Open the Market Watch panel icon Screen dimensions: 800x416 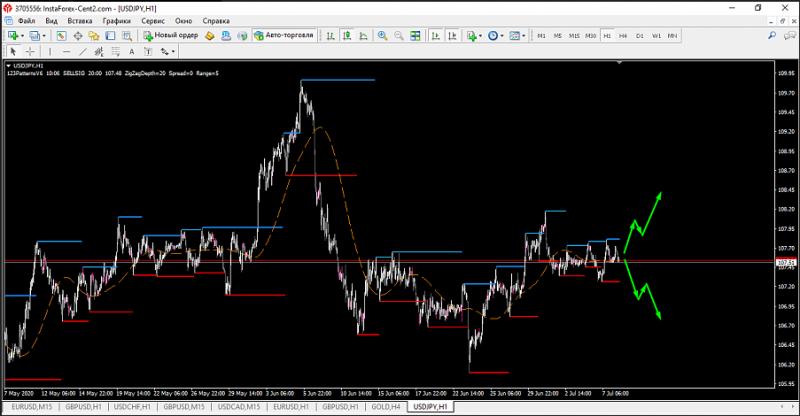[61, 36]
